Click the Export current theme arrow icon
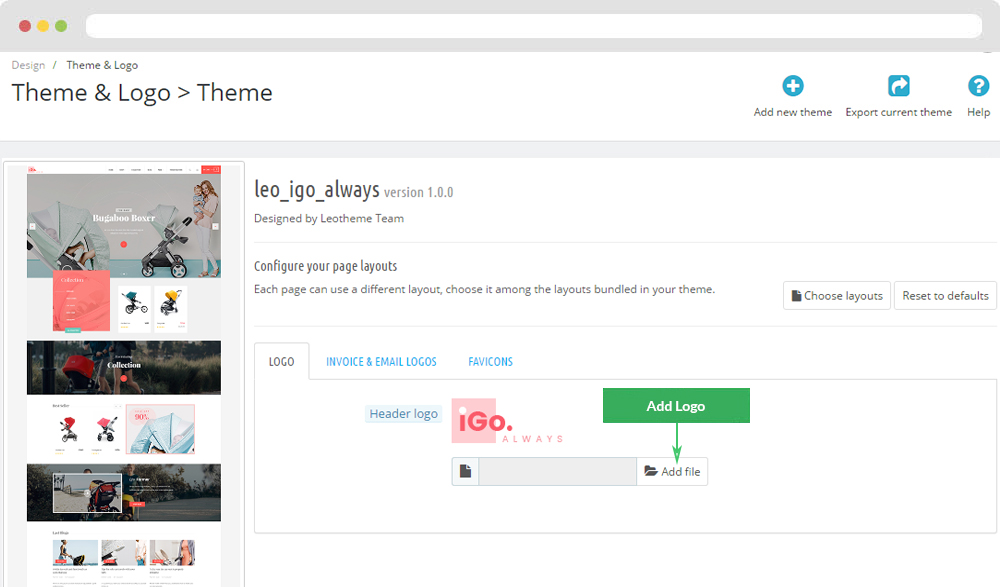Screen dimensions: 1000x587 point(899,86)
